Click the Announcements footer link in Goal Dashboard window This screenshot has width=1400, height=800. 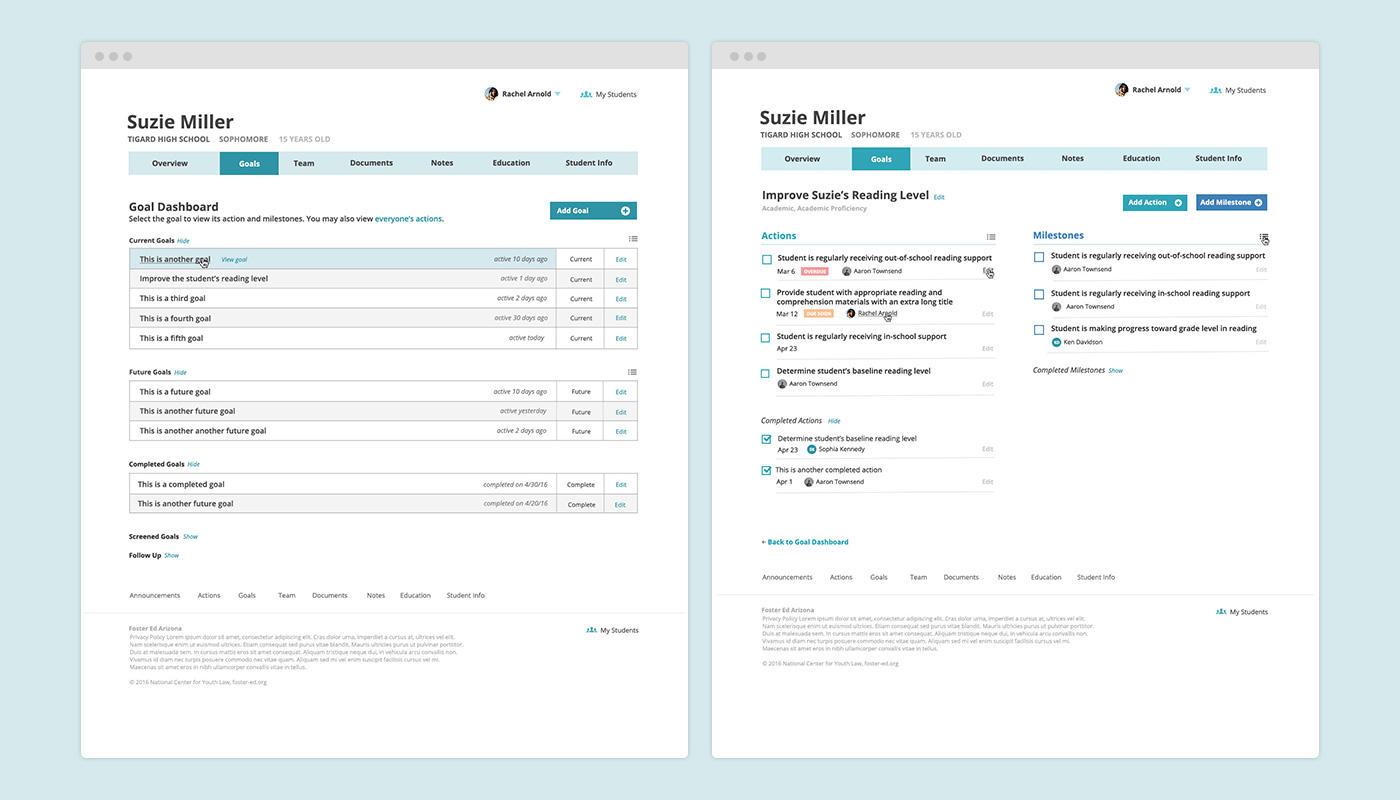[x=155, y=596]
